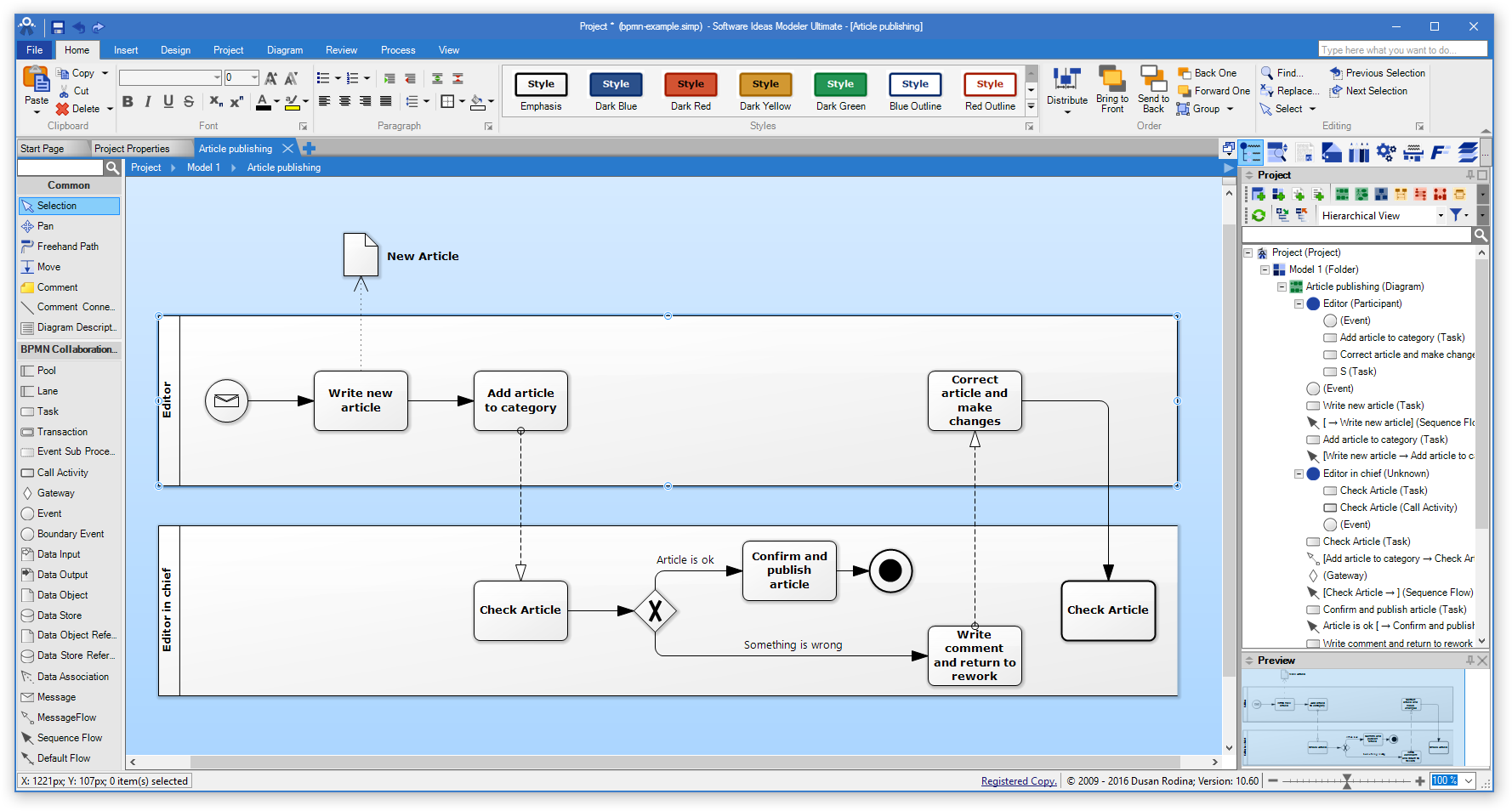Toggle bold text formatting
Viewport: 1512px width, 811px height.
[128, 102]
